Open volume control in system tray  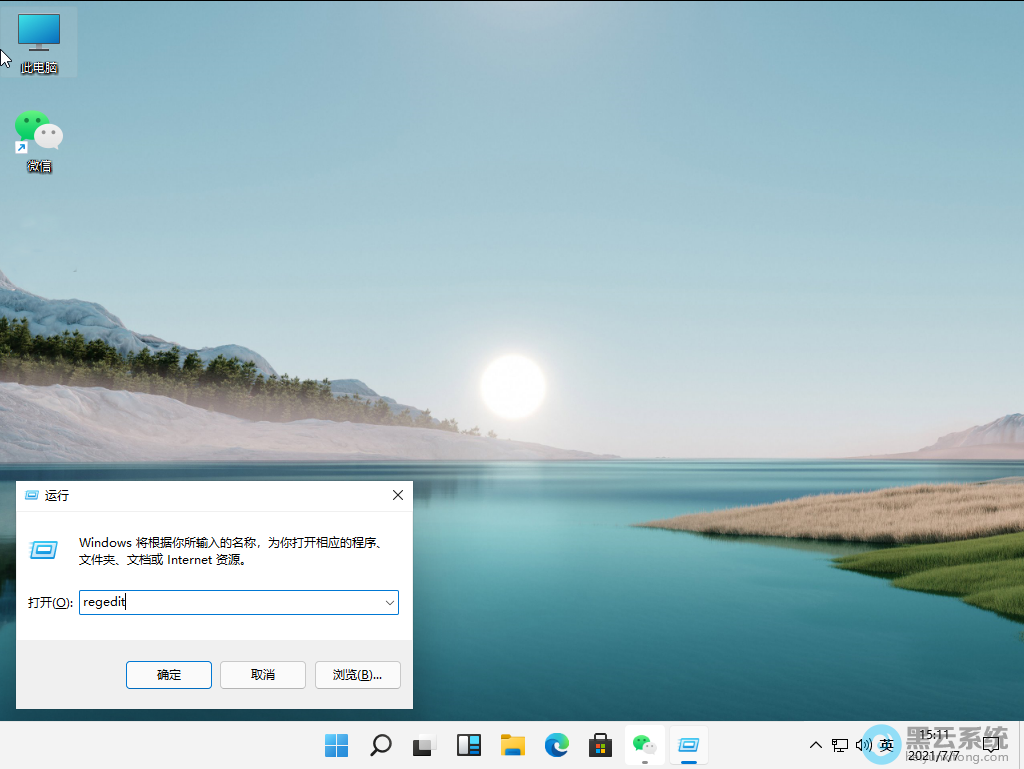[864, 745]
